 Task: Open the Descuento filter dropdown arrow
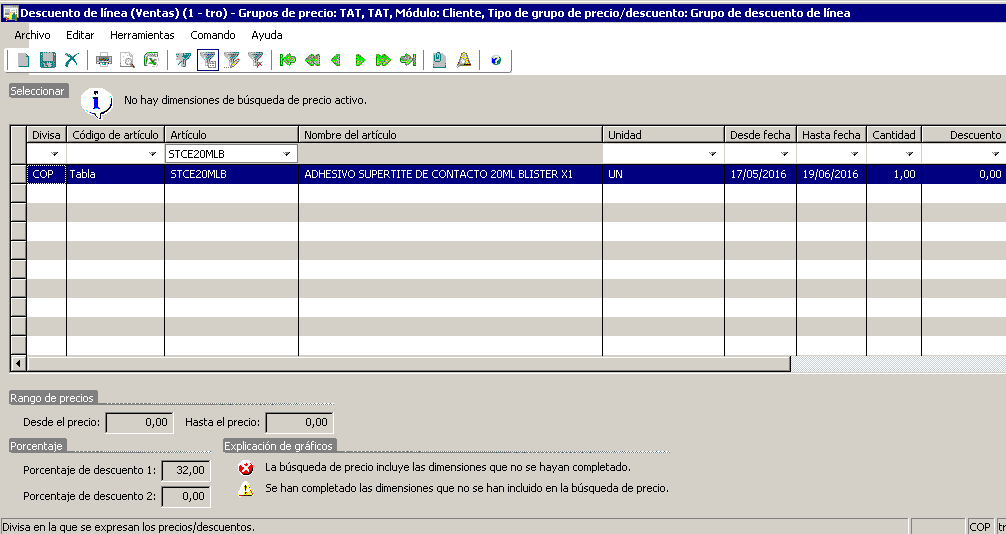pyautogui.click(x=996, y=154)
